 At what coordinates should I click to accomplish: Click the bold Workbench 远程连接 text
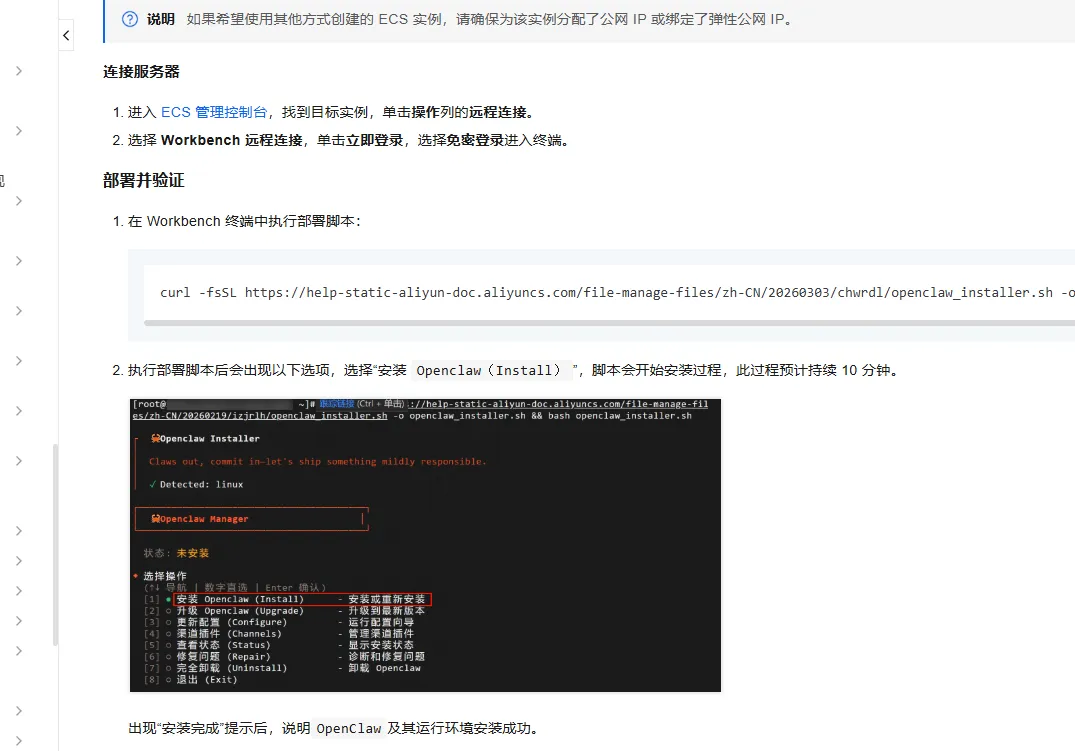(x=232, y=141)
